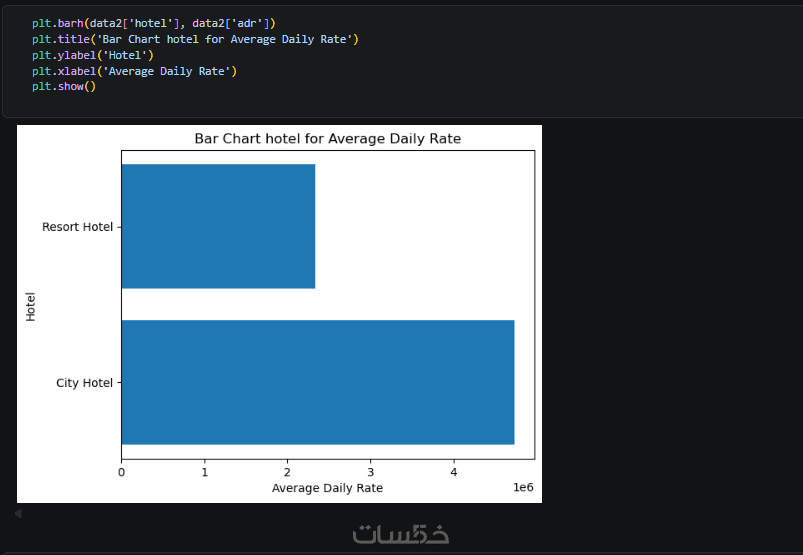Image resolution: width=803 pixels, height=555 pixels.
Task: Click the plt.title code line
Action: [194, 39]
